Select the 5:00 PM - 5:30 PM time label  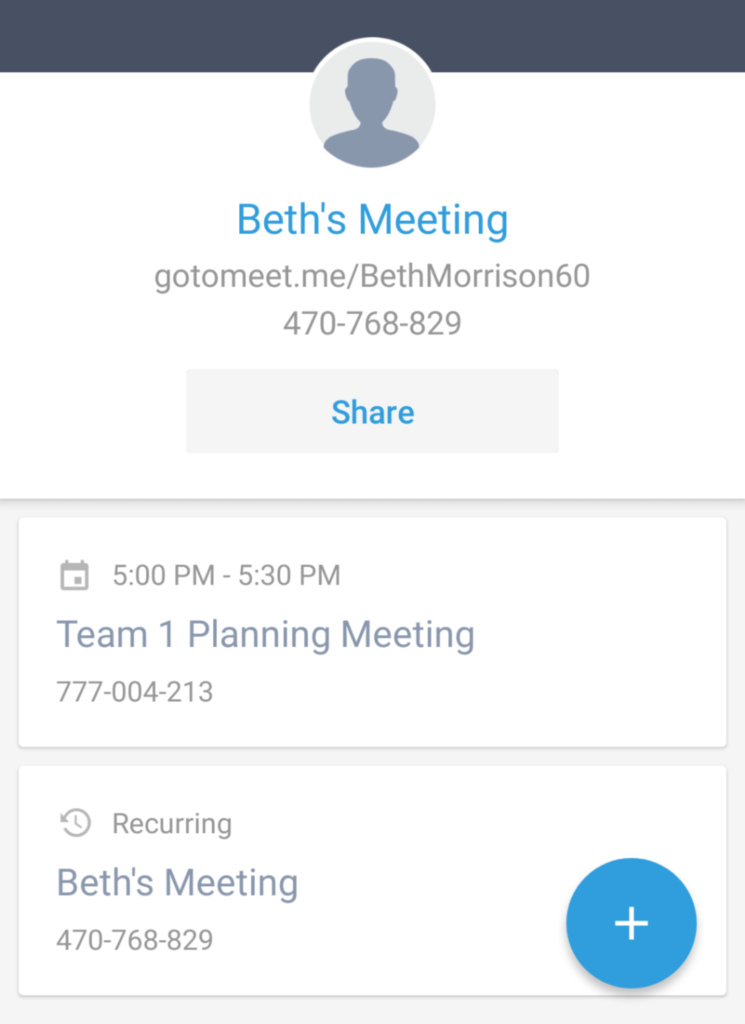click(x=227, y=575)
